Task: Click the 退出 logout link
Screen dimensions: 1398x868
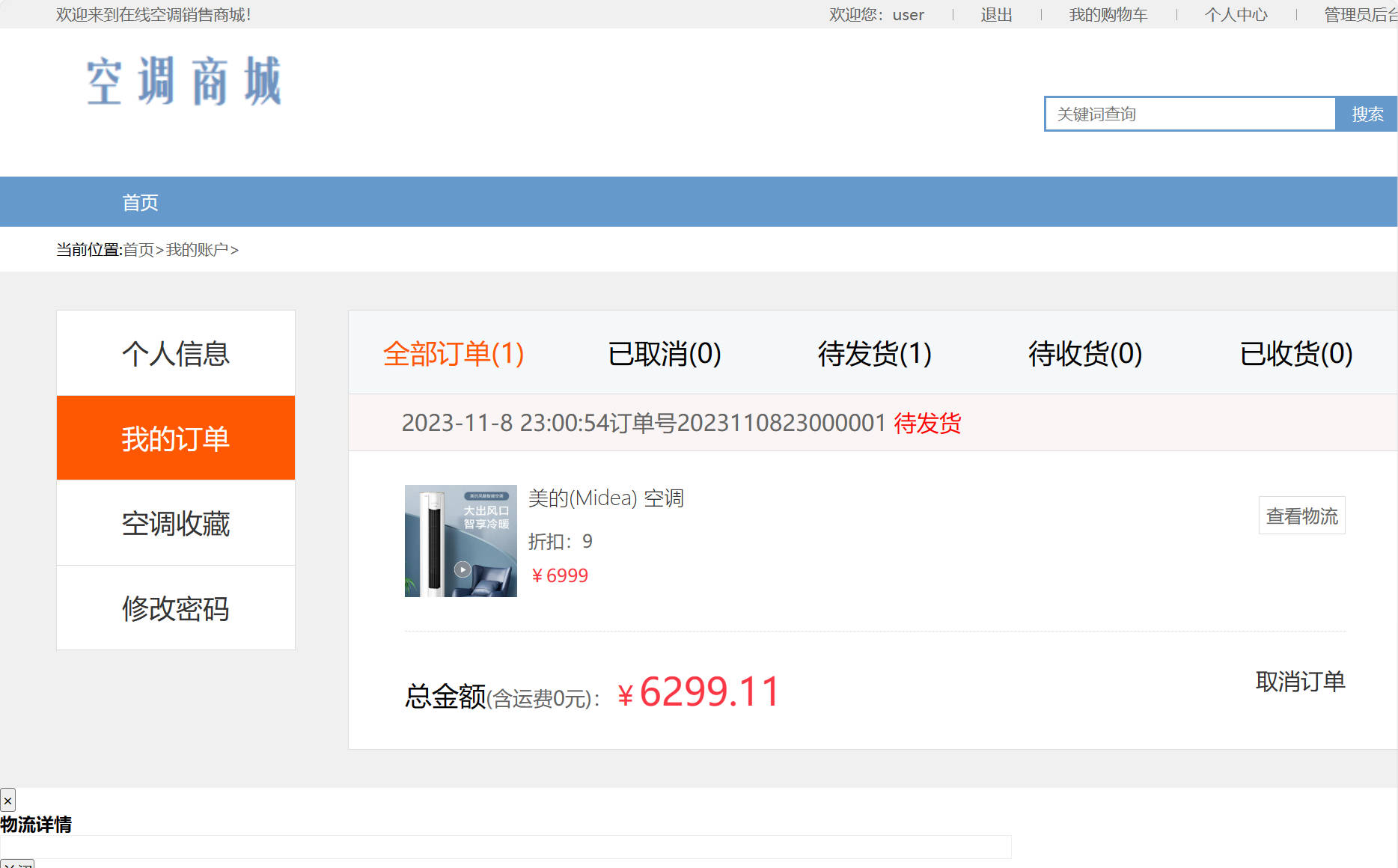Action: (x=996, y=15)
